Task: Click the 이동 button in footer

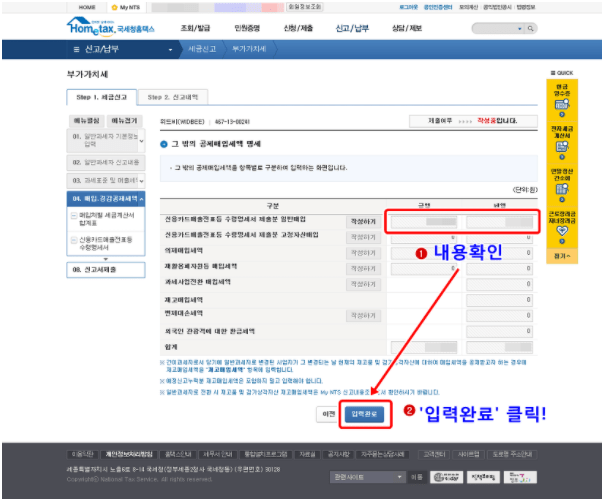Action: coord(417,478)
